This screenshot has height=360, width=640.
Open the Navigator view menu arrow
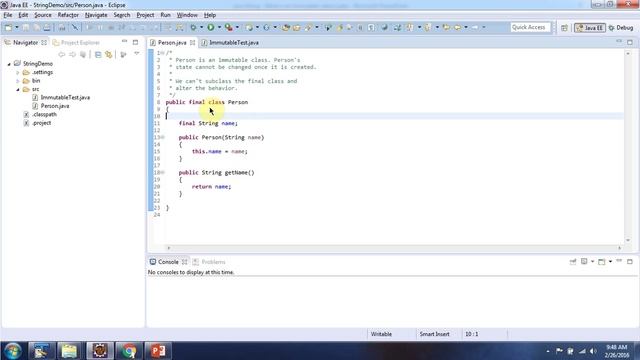click(137, 53)
